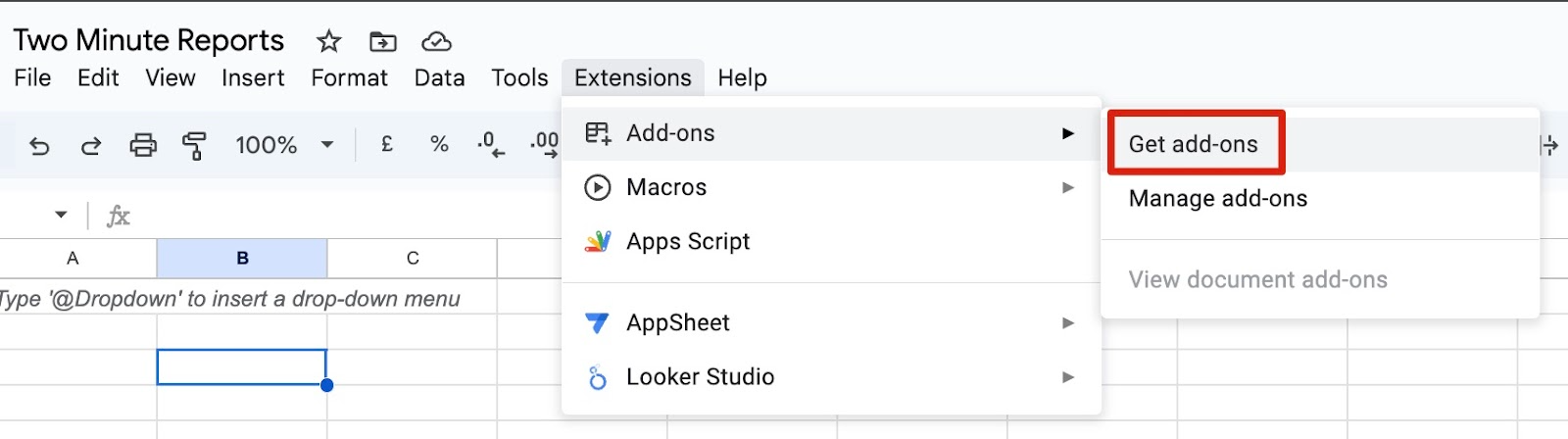This screenshot has width=1568, height=439.
Task: Open the name box dropdown arrow
Action: tap(61, 215)
